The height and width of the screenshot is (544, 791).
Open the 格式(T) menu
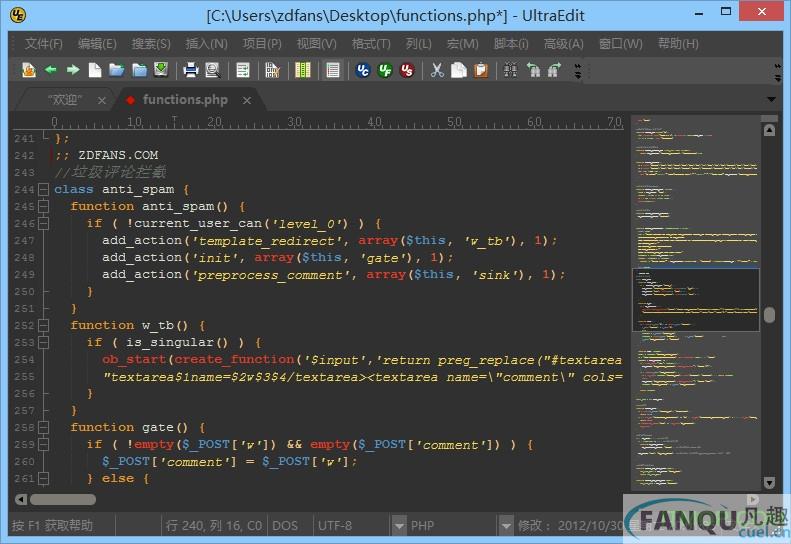(x=371, y=44)
